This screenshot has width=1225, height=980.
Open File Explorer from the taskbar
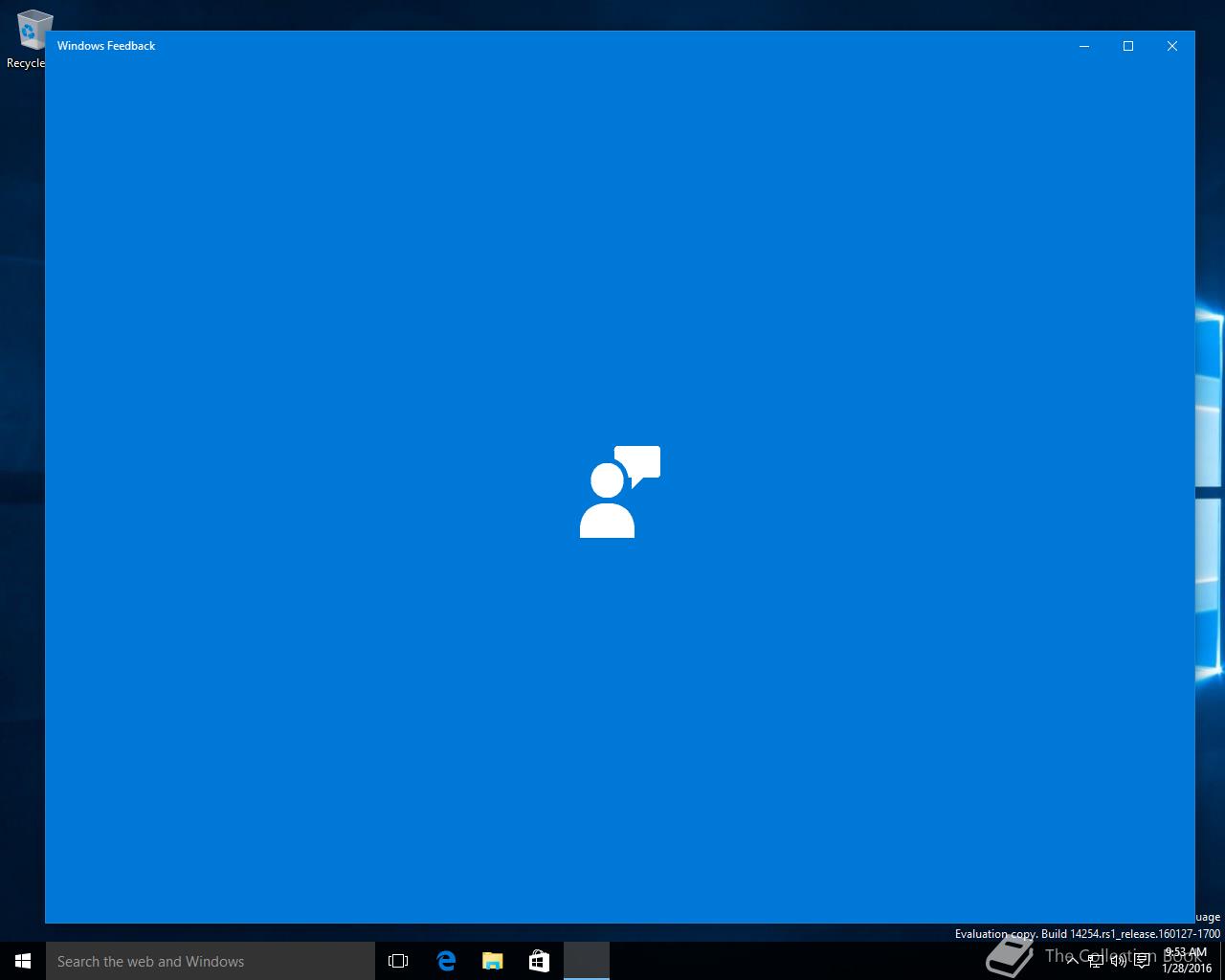coord(492,961)
